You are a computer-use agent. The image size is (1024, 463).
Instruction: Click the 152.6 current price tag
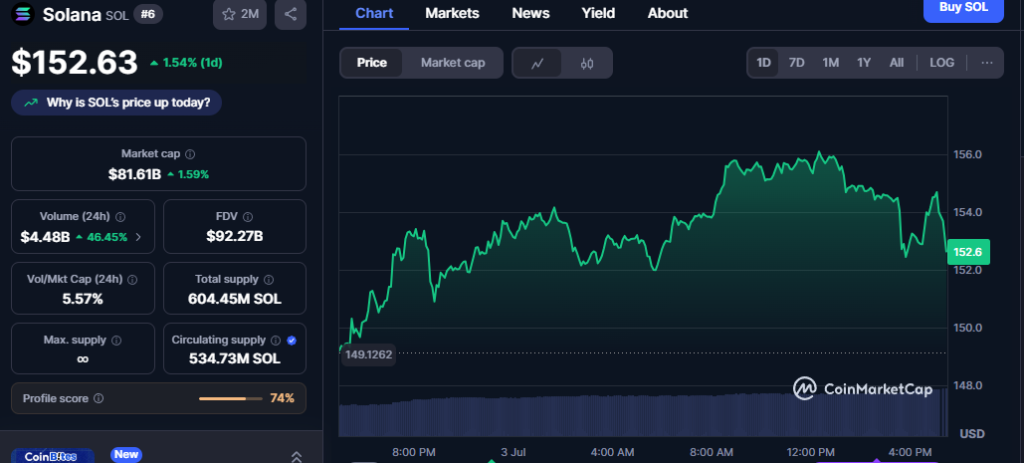[968, 251]
